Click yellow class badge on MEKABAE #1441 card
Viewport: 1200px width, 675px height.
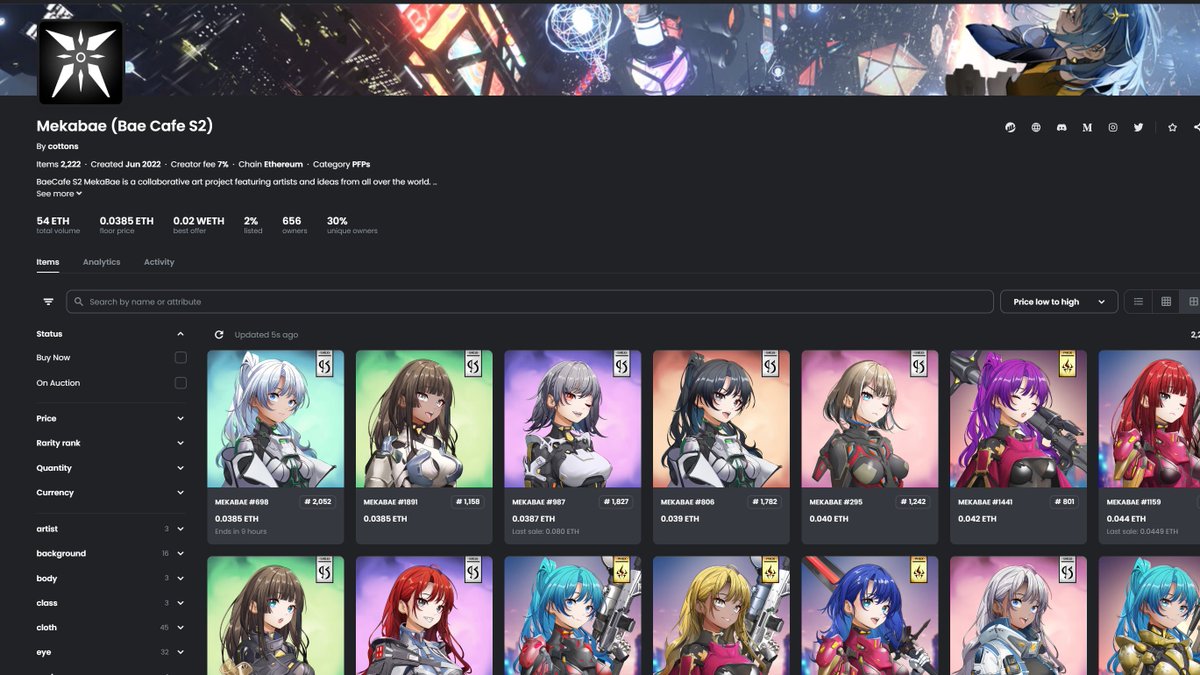(1067, 364)
